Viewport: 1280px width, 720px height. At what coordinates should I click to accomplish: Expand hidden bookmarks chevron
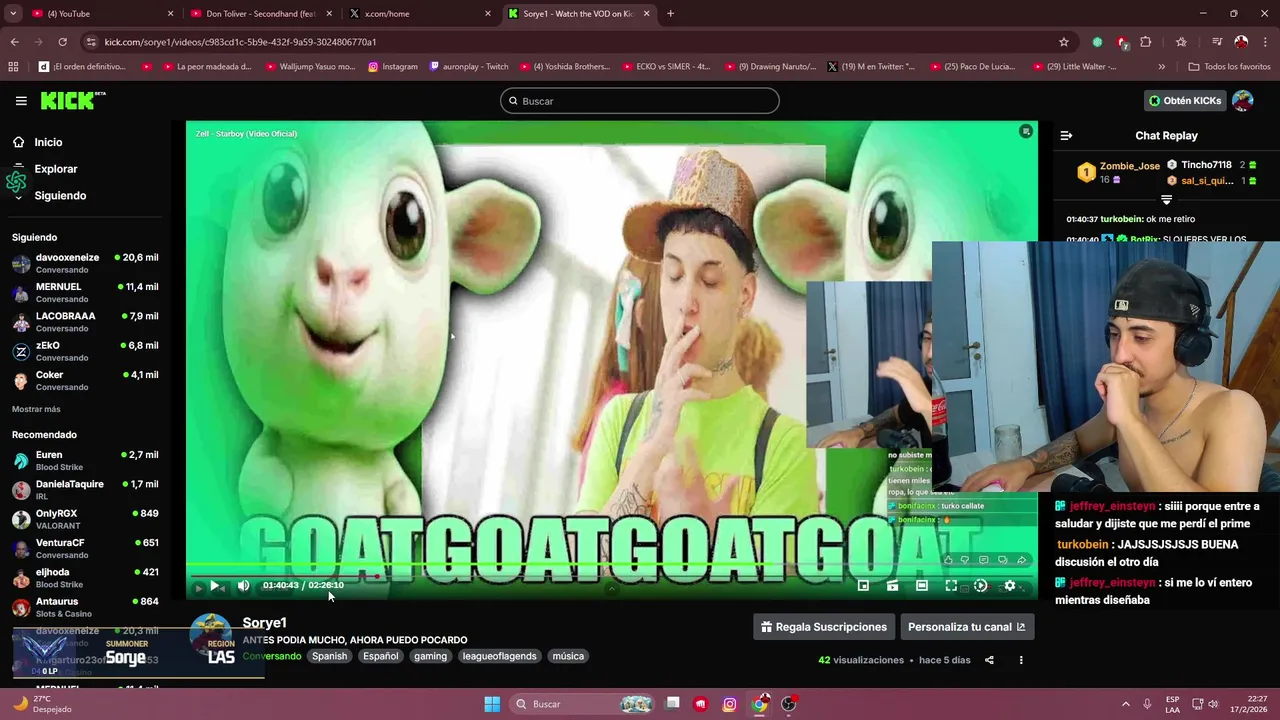(1161, 67)
